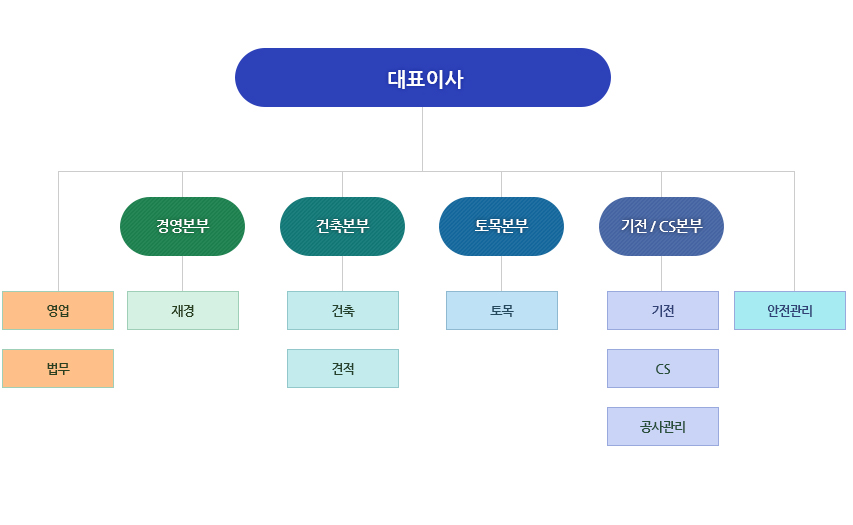Click the orange 법무 department box

point(58,368)
